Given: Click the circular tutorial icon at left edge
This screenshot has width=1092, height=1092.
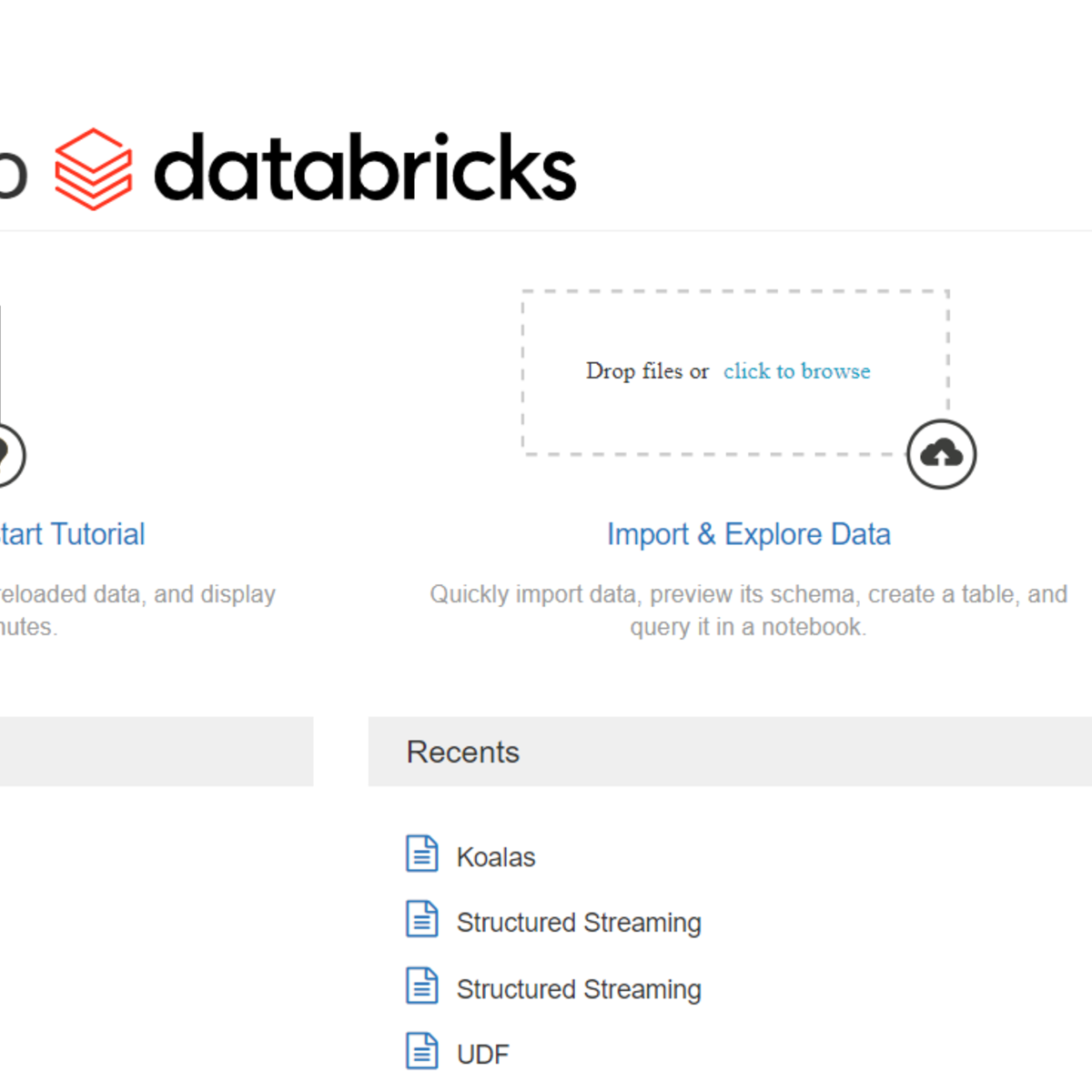Looking at the screenshot, I should (7, 454).
